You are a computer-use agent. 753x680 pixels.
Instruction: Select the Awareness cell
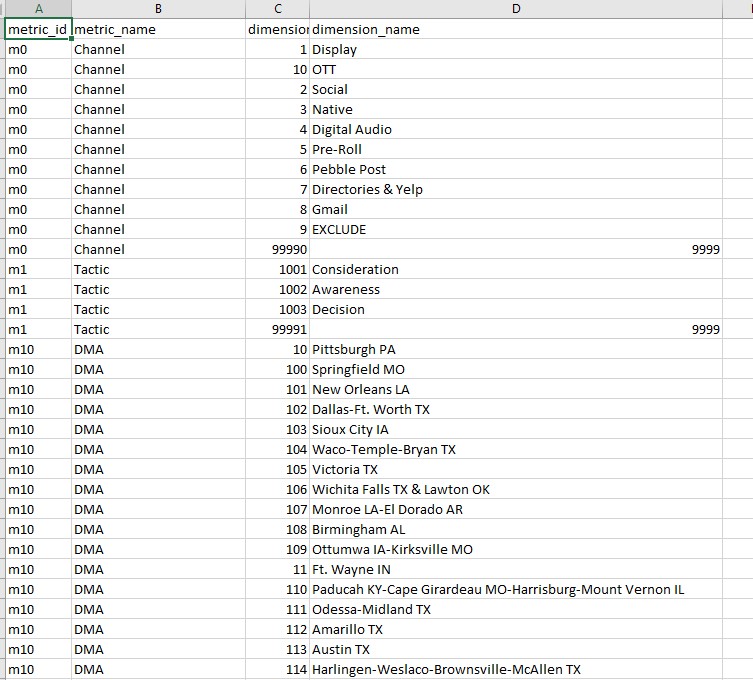tap(516, 290)
